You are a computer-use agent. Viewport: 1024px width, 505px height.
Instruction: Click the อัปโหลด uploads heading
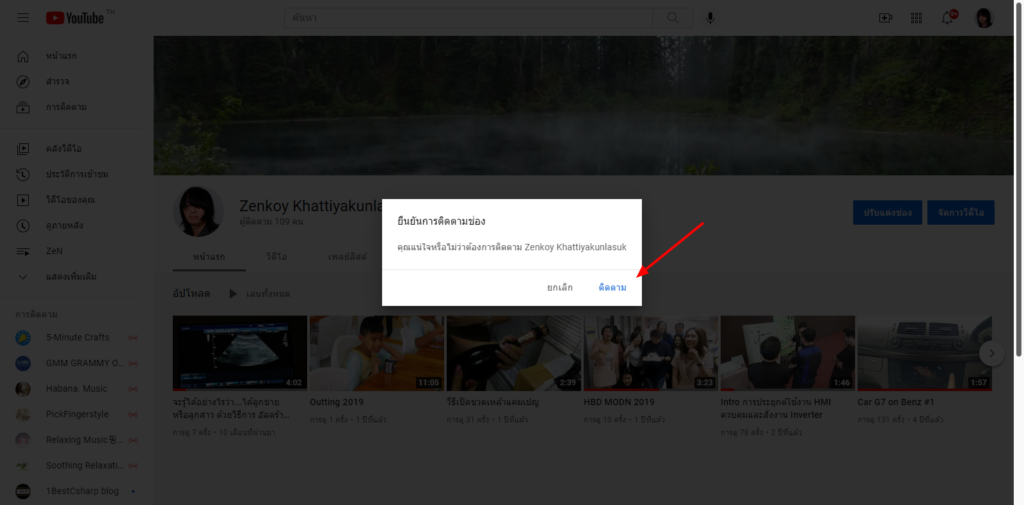191,294
